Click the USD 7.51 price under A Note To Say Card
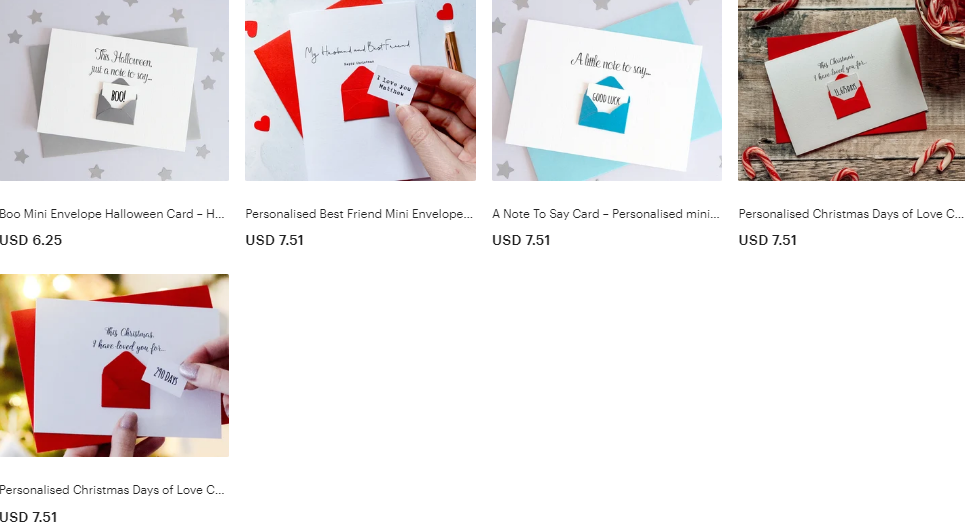The height and width of the screenshot is (526, 965). pyautogui.click(x=521, y=241)
